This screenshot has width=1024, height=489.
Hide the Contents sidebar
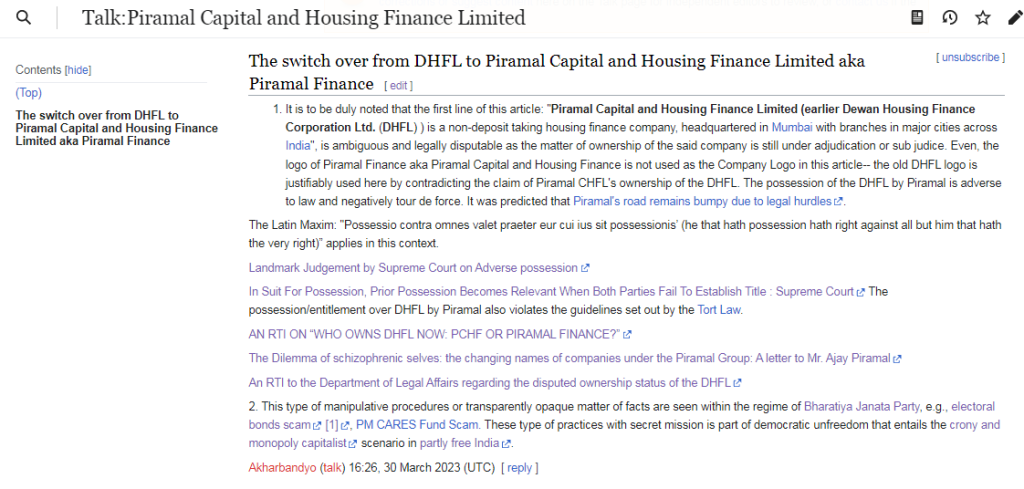(77, 70)
